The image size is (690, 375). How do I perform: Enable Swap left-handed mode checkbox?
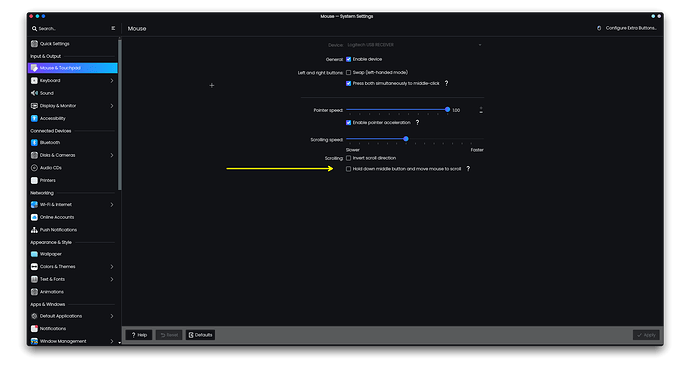[349, 72]
